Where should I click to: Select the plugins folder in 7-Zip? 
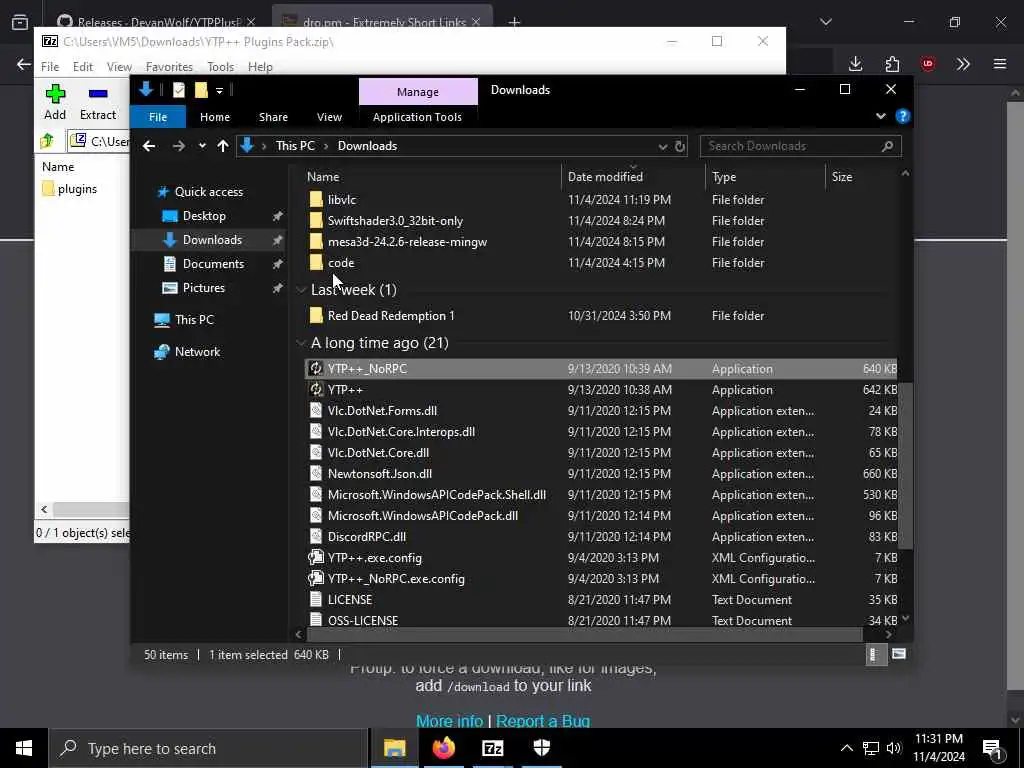pos(69,189)
